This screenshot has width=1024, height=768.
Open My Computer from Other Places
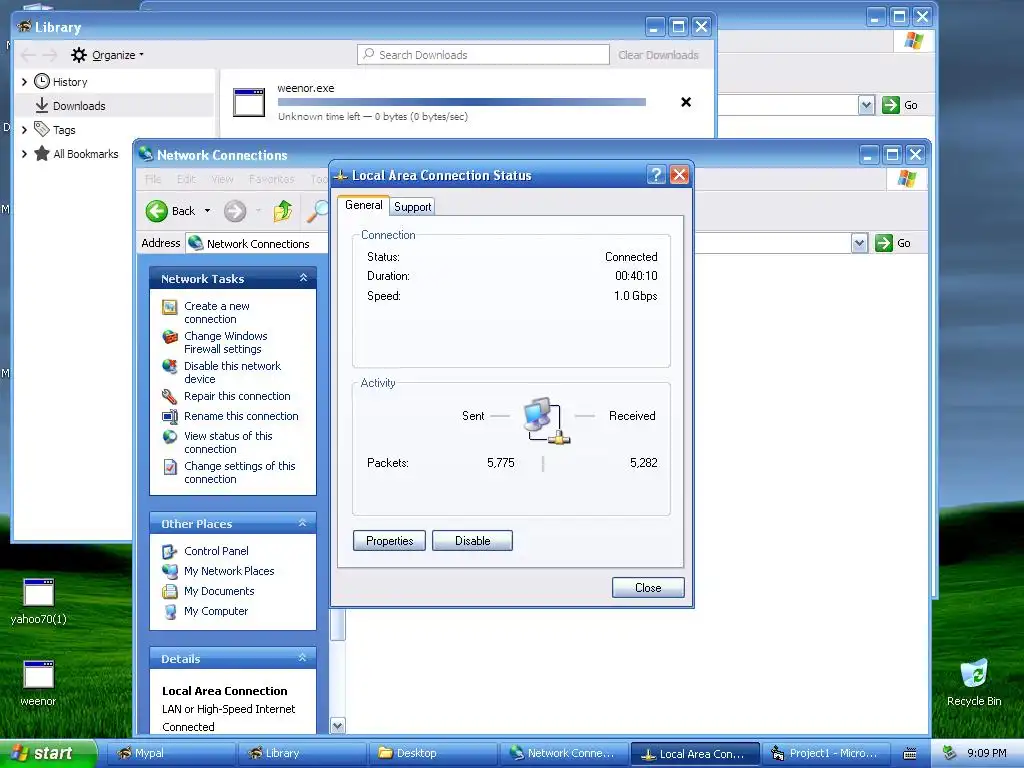(216, 611)
